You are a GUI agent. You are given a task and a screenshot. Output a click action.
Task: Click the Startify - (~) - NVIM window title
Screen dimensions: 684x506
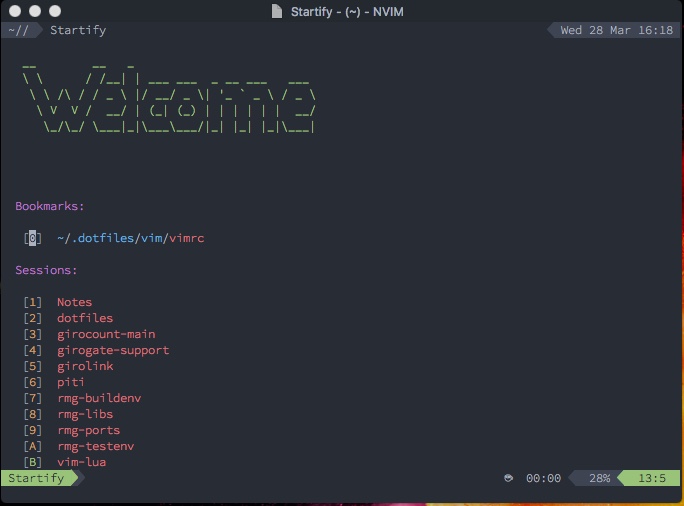click(347, 12)
